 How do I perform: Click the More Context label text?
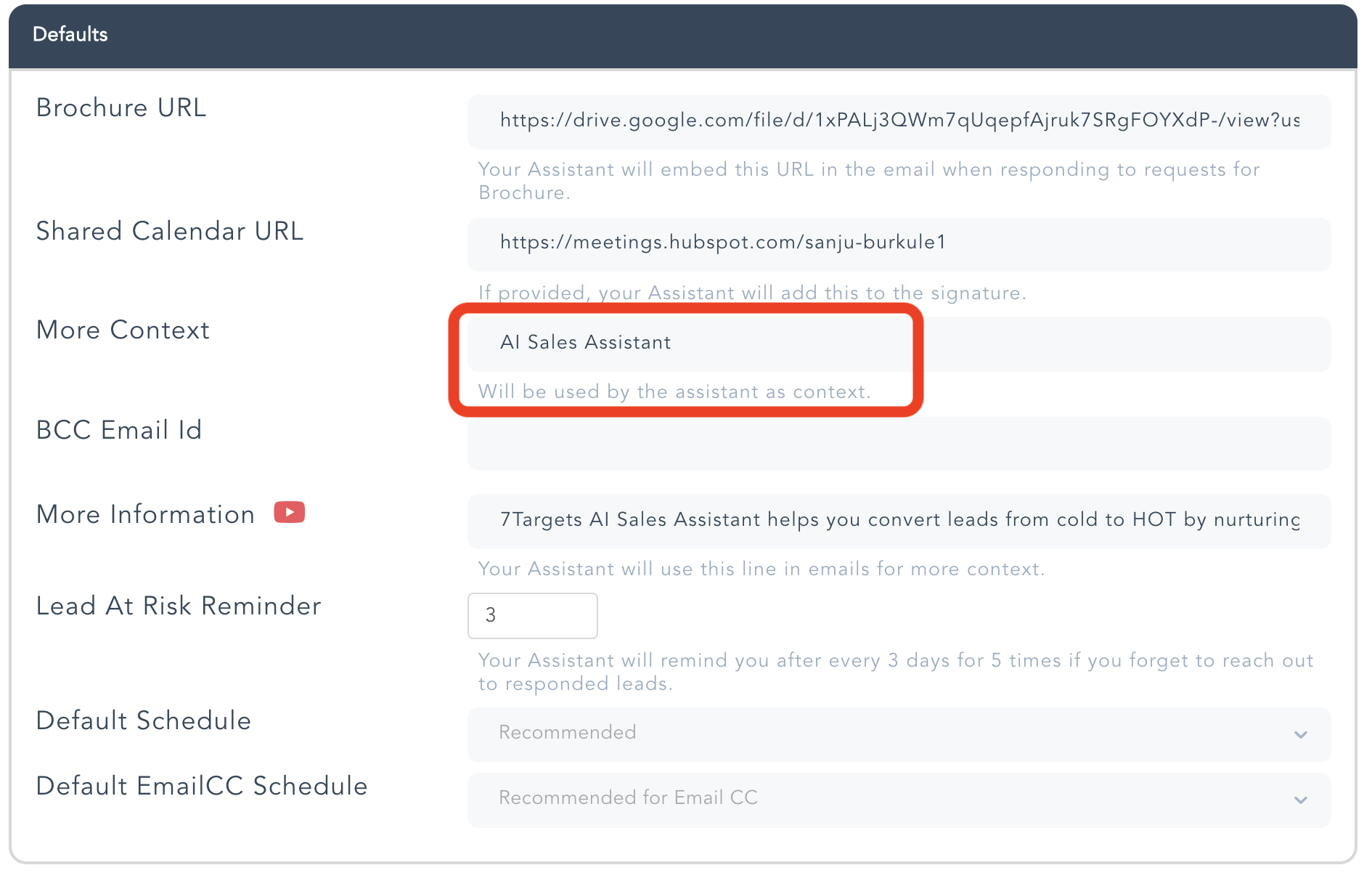coord(123,330)
